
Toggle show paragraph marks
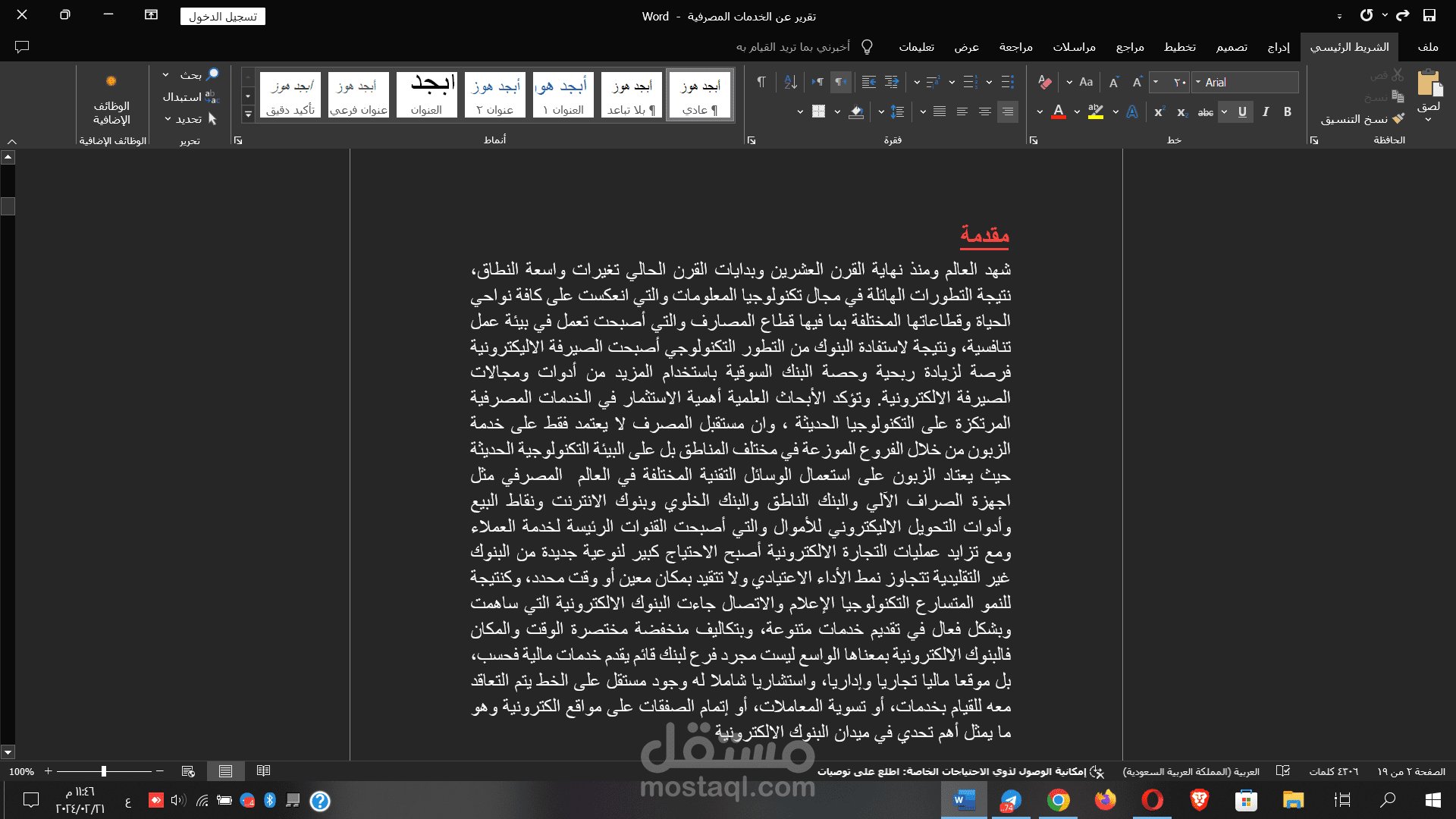pos(761,82)
